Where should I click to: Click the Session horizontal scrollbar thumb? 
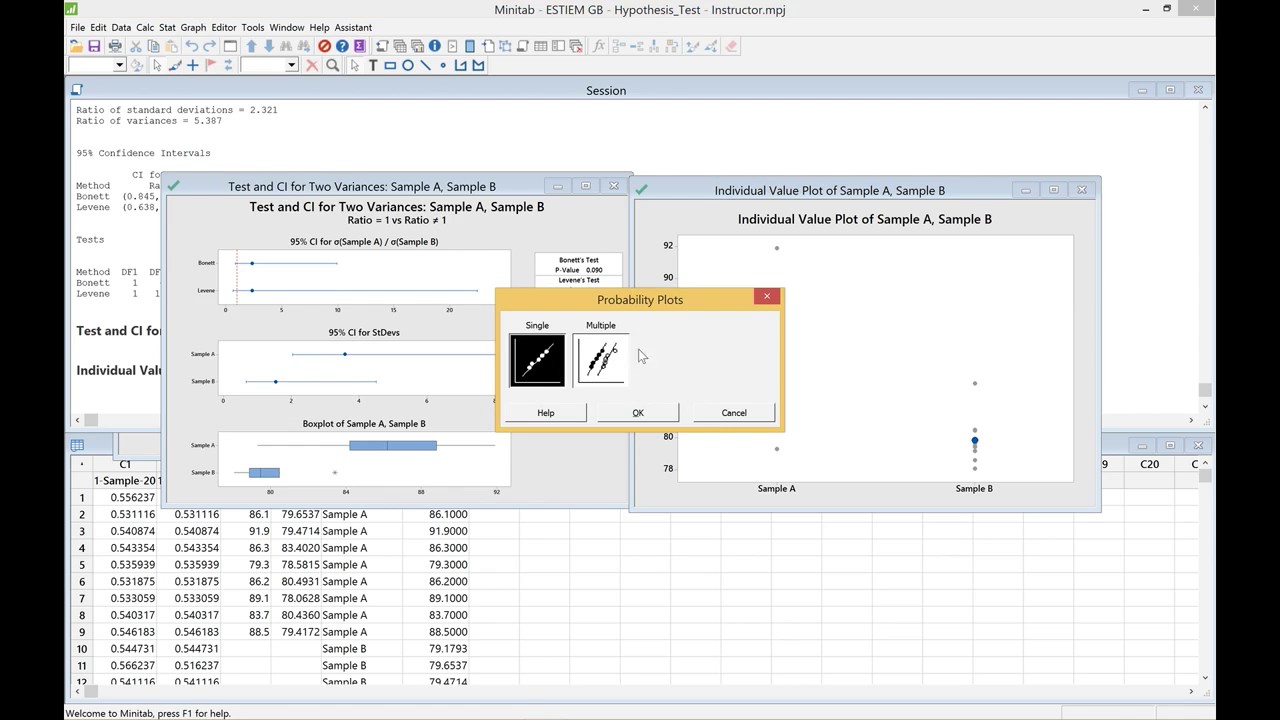[91, 420]
